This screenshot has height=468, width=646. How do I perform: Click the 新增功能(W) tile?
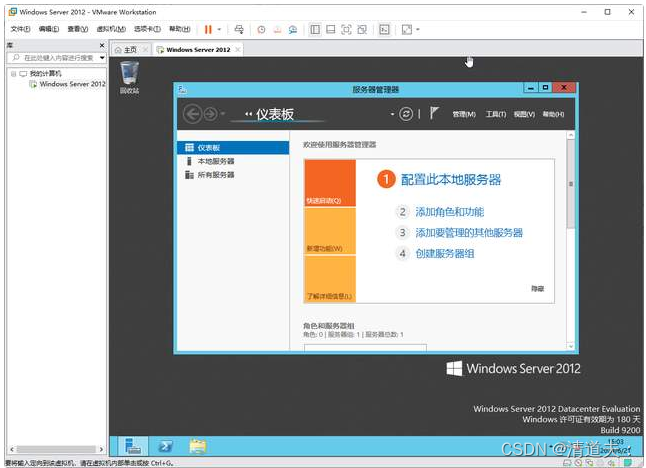point(330,231)
